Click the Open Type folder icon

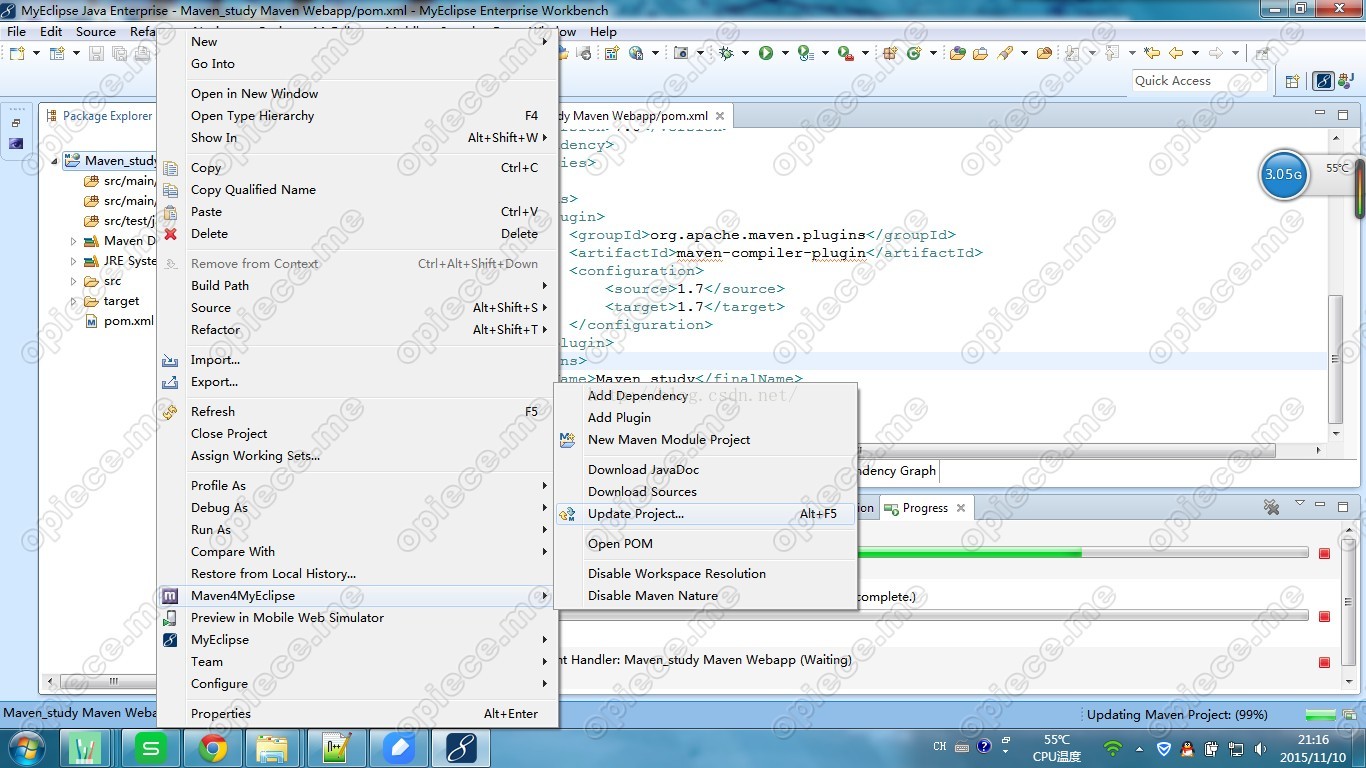tap(957, 53)
